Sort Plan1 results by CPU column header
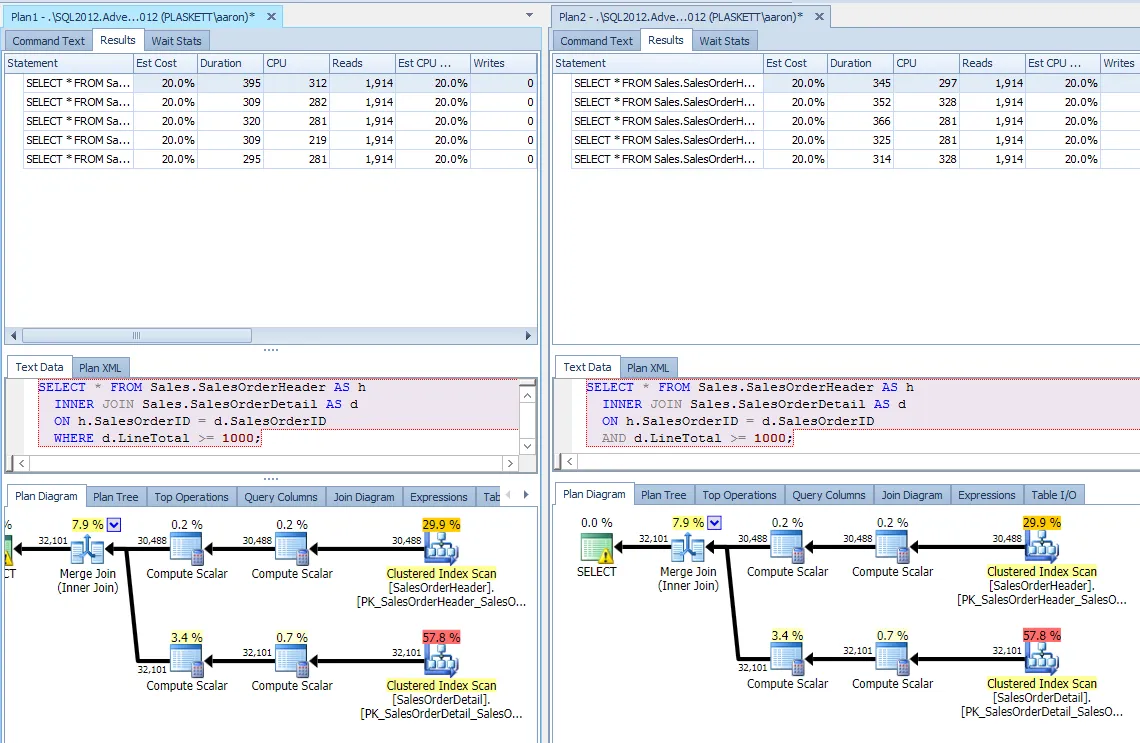Viewport: 1140px width, 743px height. (296, 63)
